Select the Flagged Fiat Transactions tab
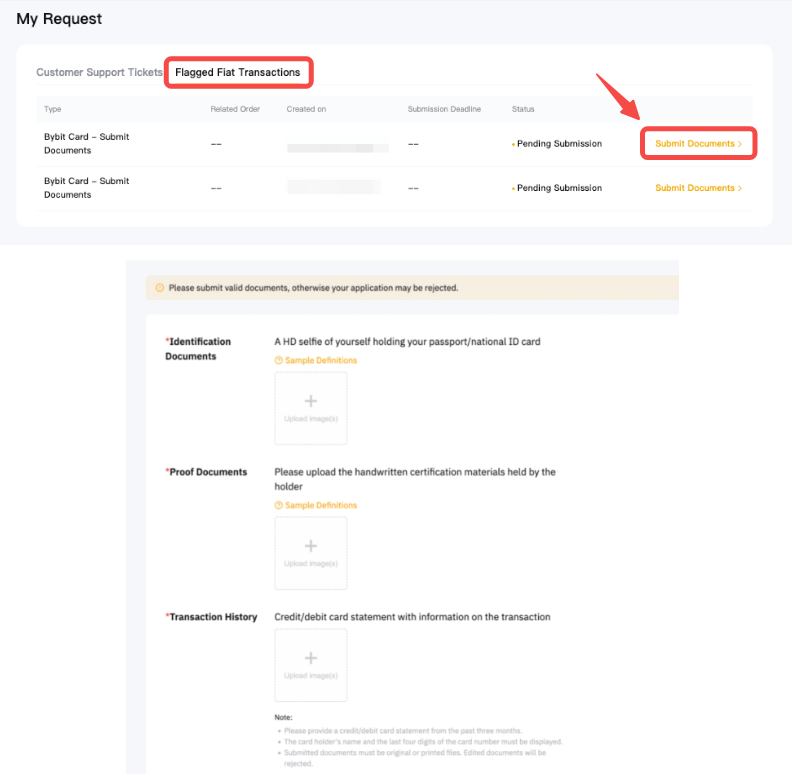 click(238, 73)
